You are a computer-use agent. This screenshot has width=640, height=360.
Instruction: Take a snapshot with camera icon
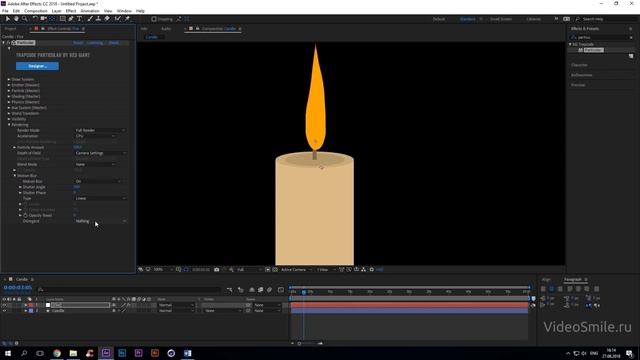tap(217, 269)
